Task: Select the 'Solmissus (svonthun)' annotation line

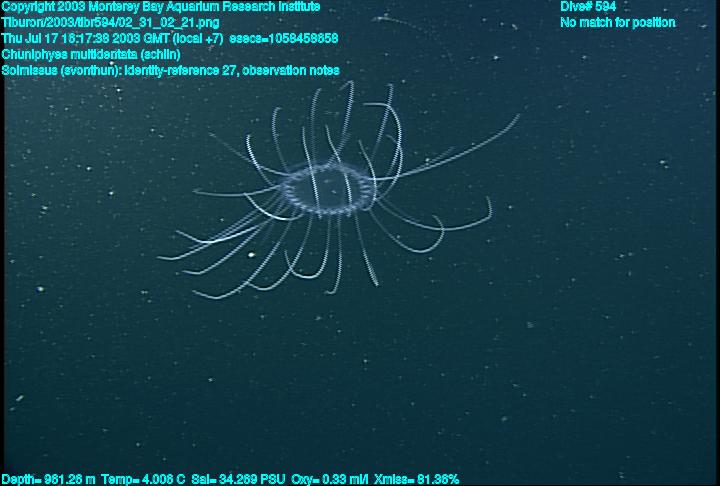Action: click(170, 70)
